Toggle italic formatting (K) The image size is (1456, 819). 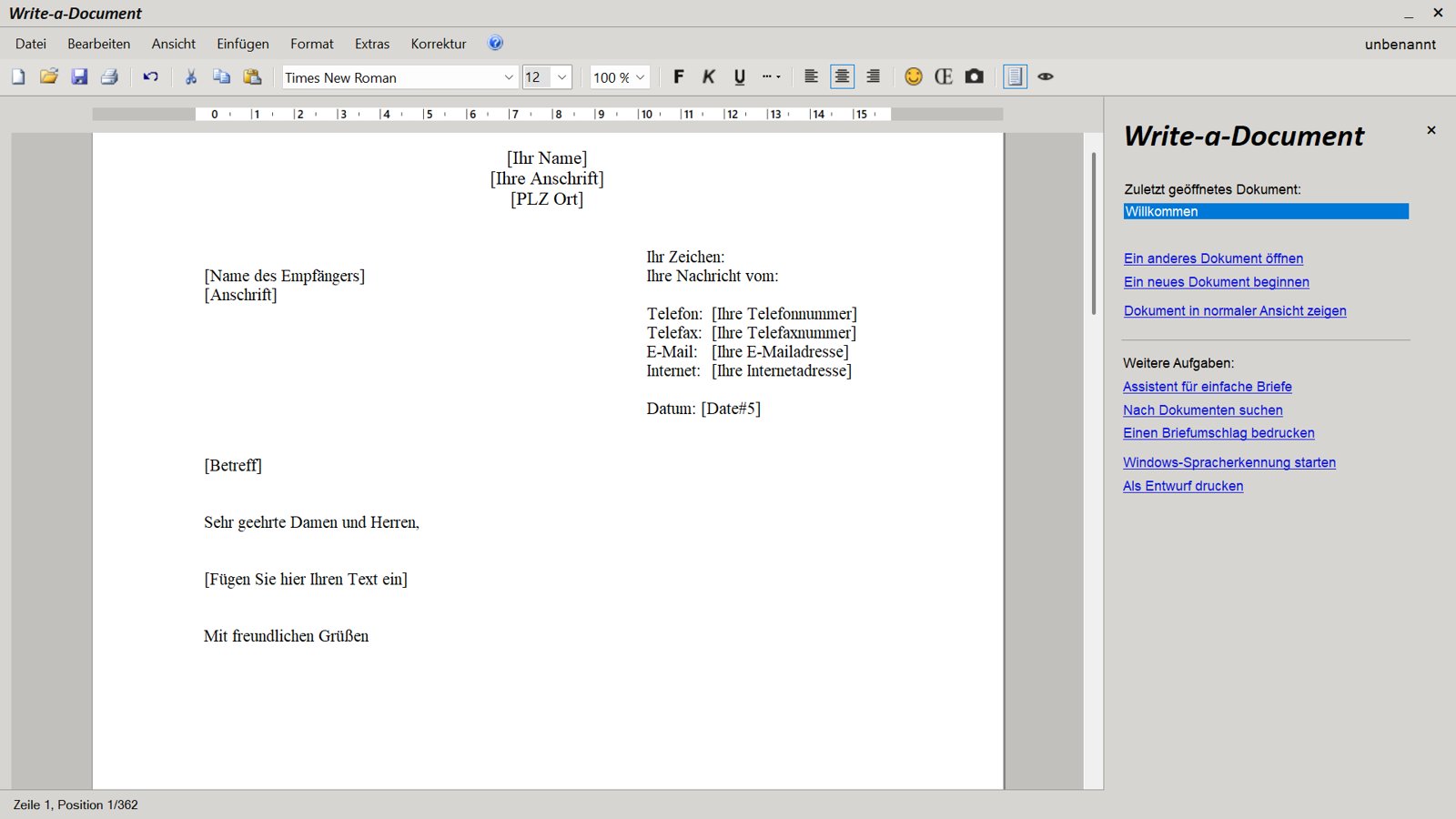coord(709,77)
